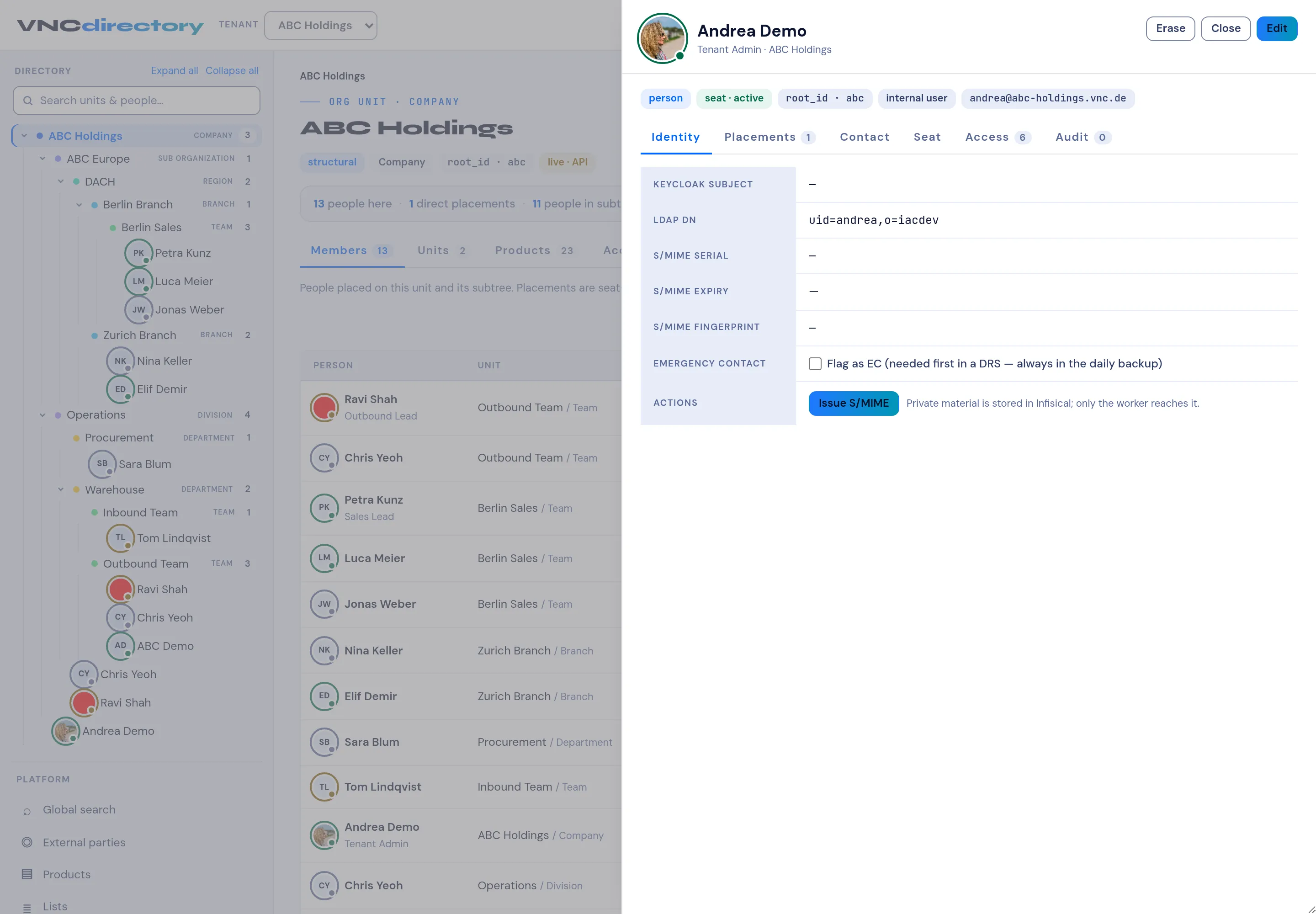This screenshot has height=914, width=1316.
Task: Collapse the Warehouse department chevron
Action: pyautogui.click(x=61, y=489)
